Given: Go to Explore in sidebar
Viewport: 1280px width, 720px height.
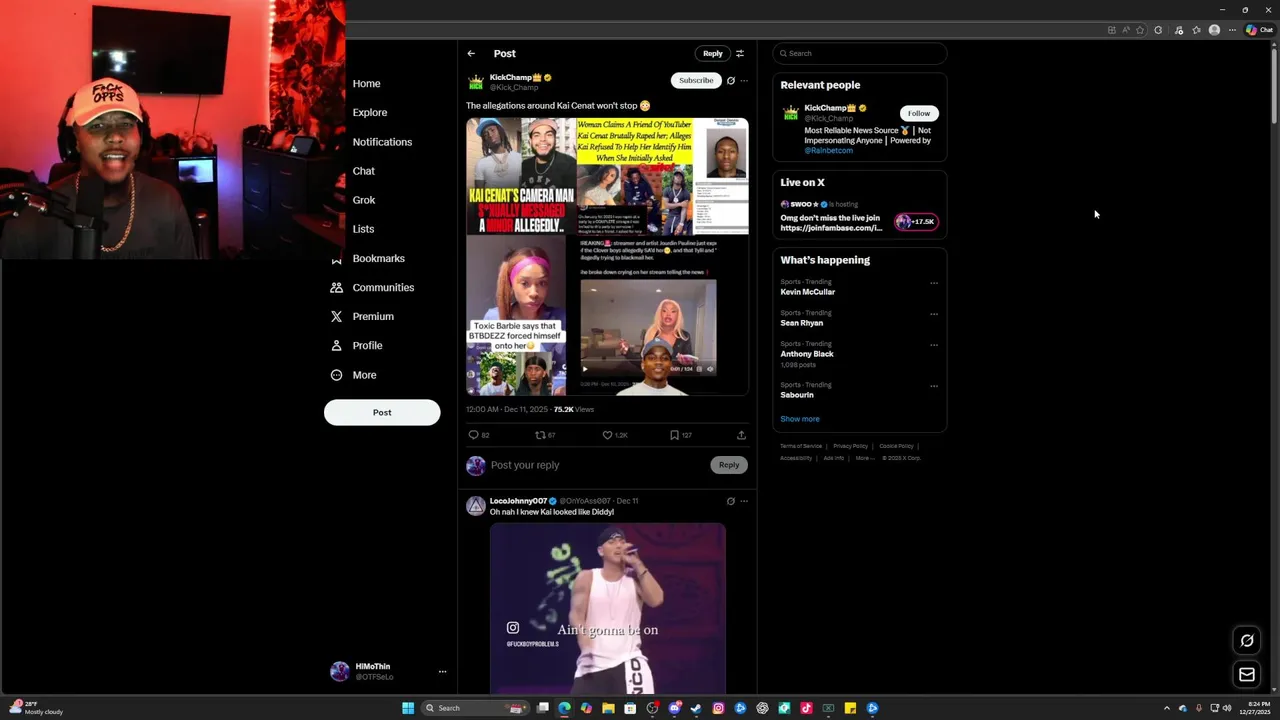Looking at the screenshot, I should pos(370,113).
